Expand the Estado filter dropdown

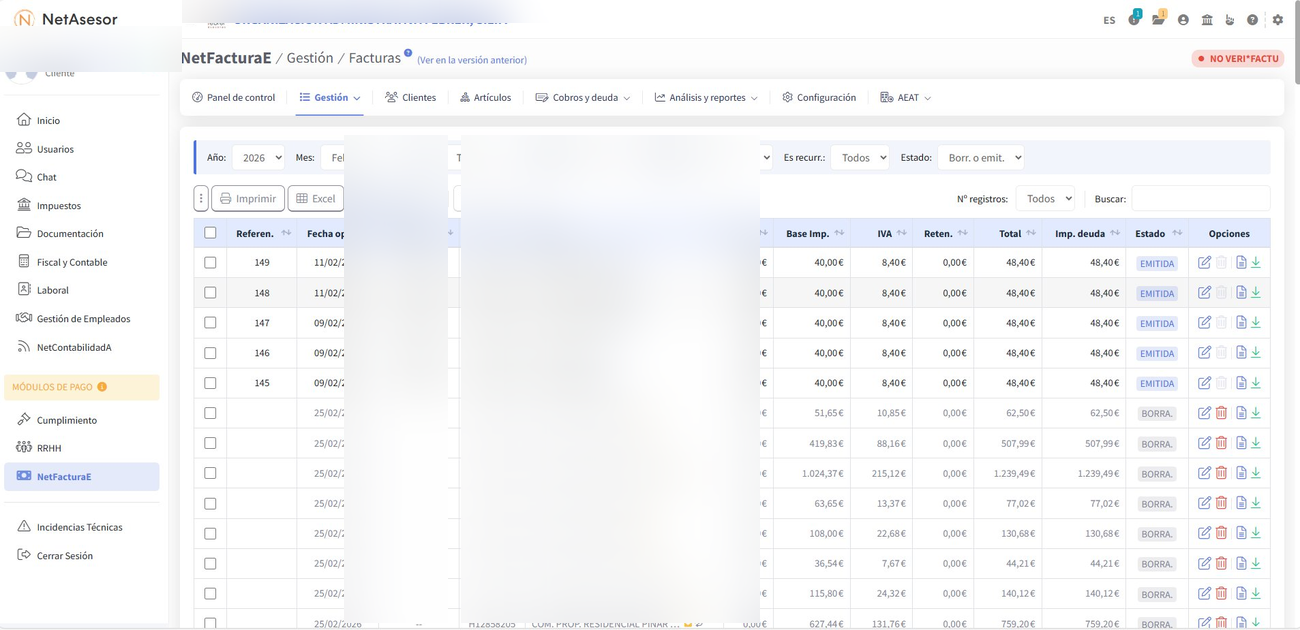(x=980, y=158)
